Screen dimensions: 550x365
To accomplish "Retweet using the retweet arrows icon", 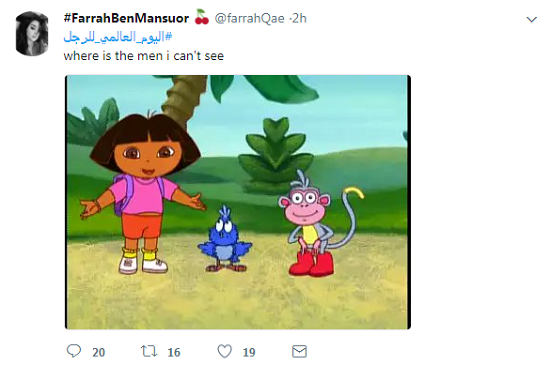I will pos(149,351).
